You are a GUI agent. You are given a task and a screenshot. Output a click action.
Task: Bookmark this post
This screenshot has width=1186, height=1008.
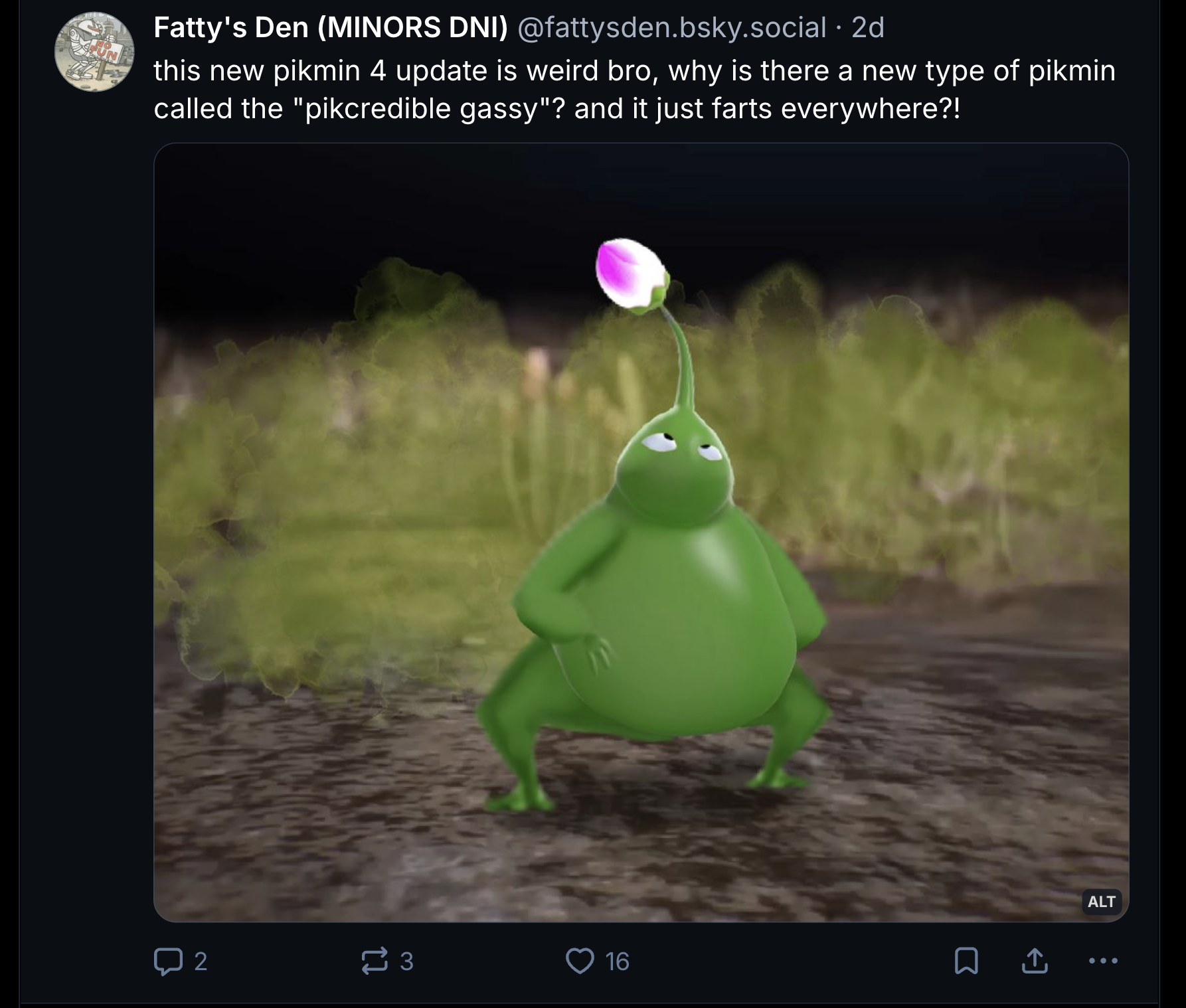point(966,961)
